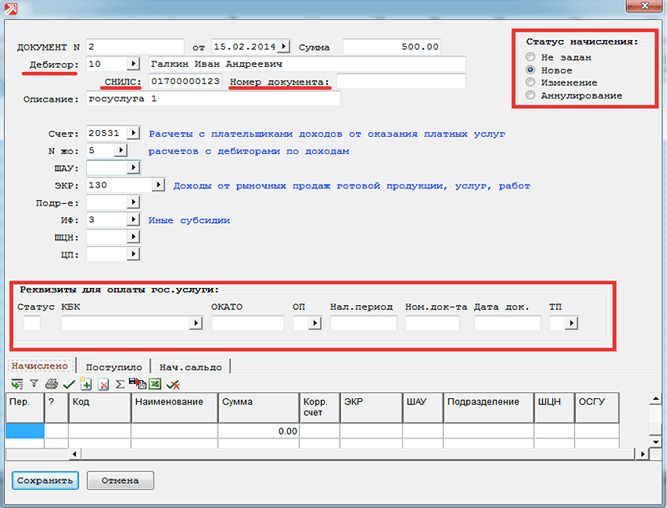
Task: Open the ЭКР field dropdown arrow
Action: click(x=157, y=185)
